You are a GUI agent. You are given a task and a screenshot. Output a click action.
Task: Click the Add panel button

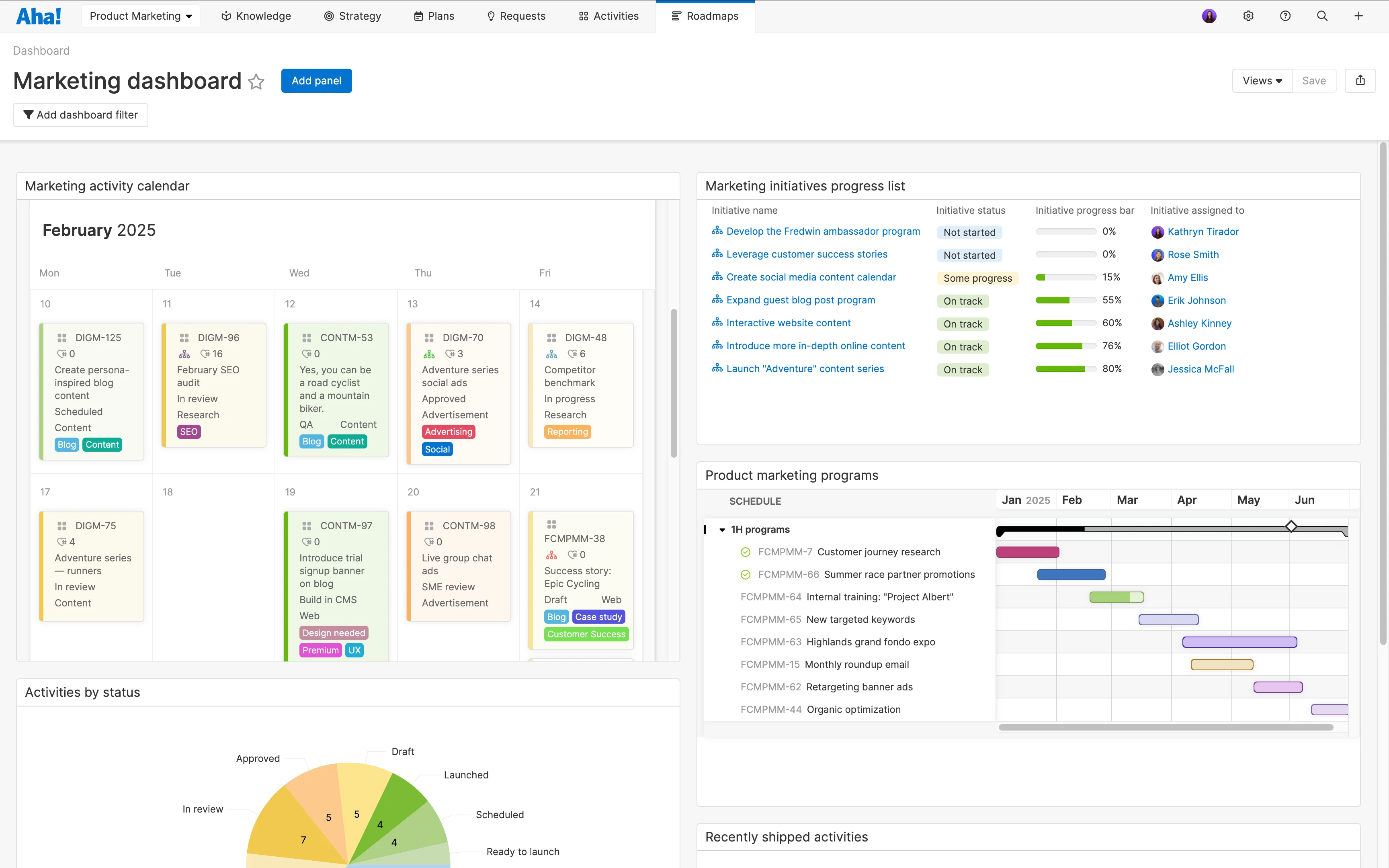pos(316,80)
